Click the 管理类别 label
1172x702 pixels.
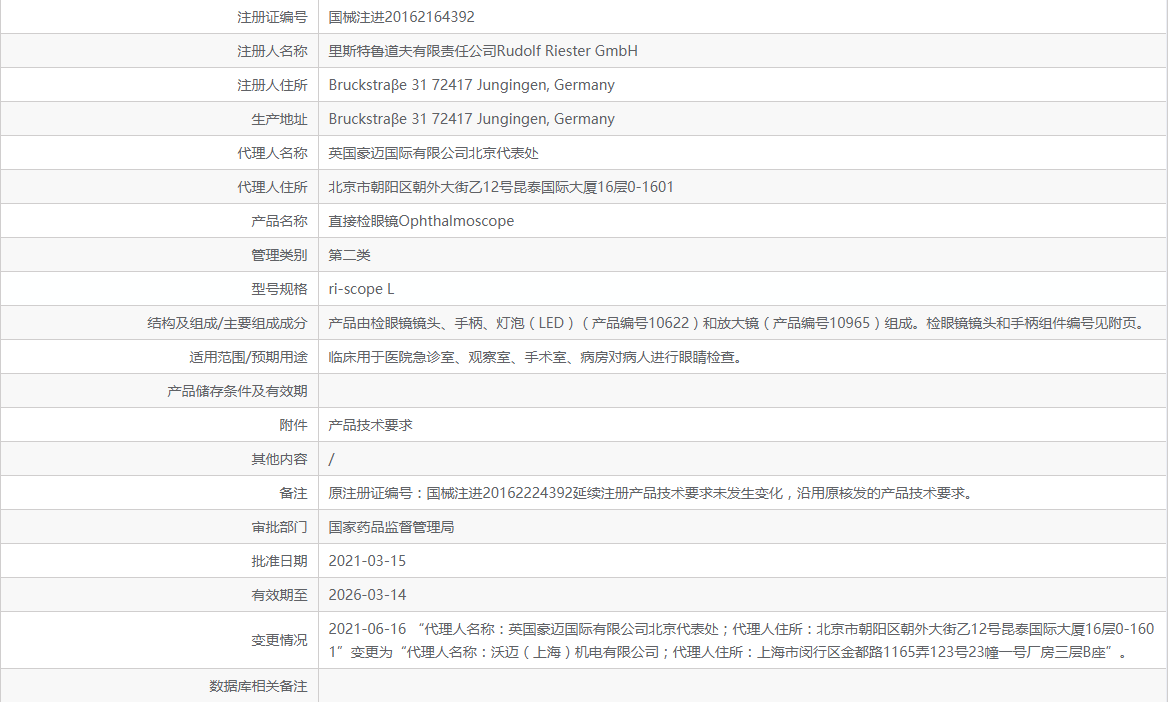(279, 255)
